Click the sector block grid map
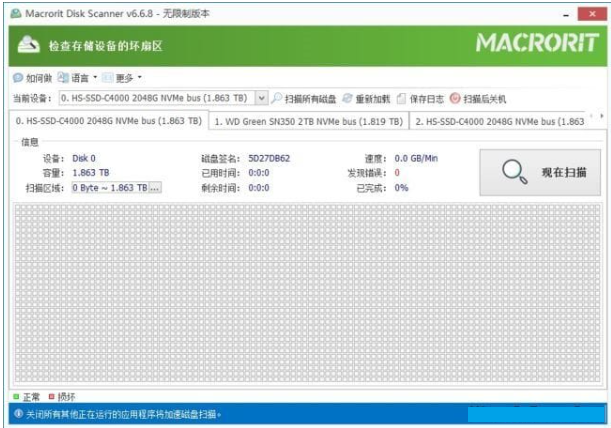The height and width of the screenshot is (428, 611). (307, 293)
